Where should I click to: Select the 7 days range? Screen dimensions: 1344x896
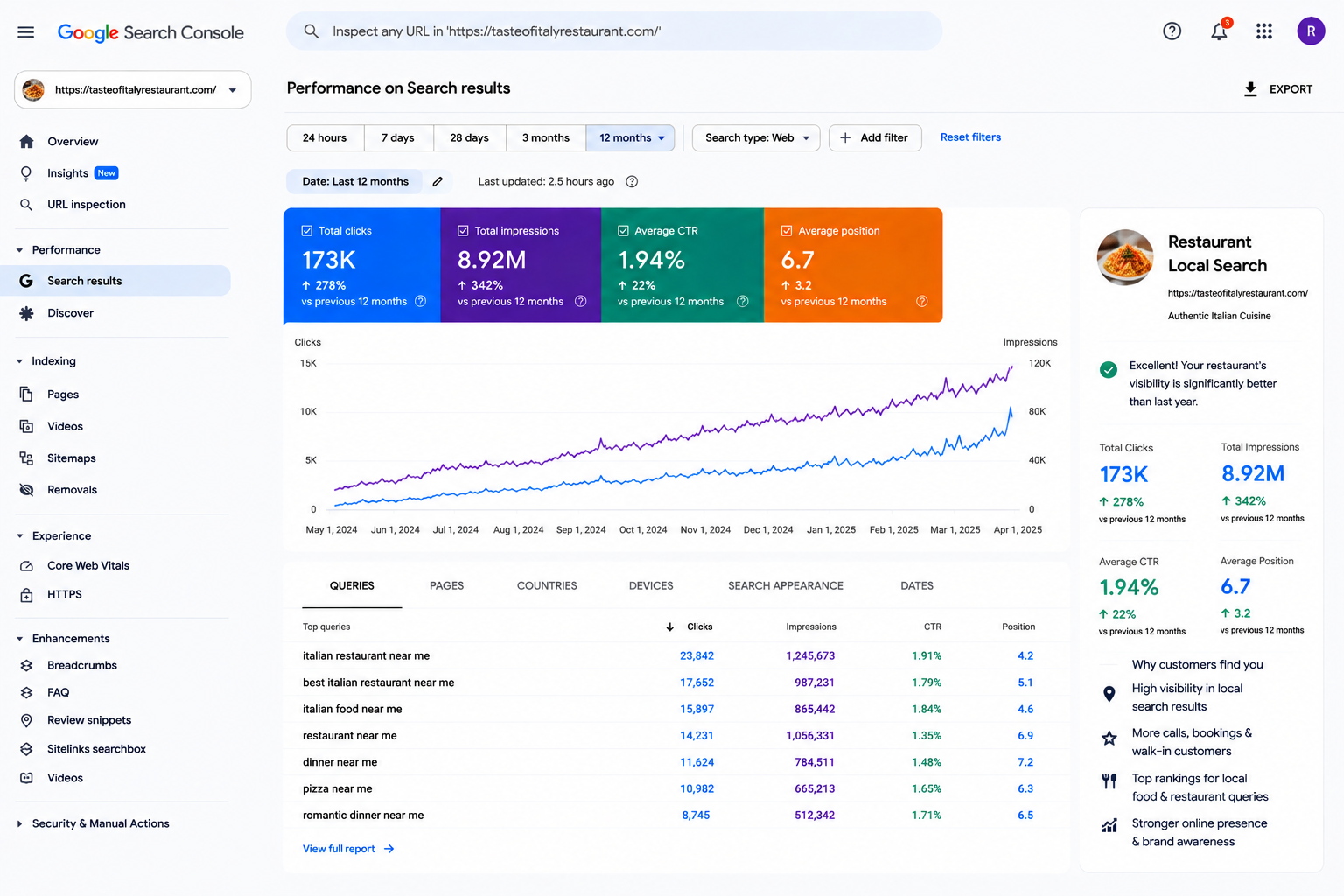pyautogui.click(x=398, y=138)
